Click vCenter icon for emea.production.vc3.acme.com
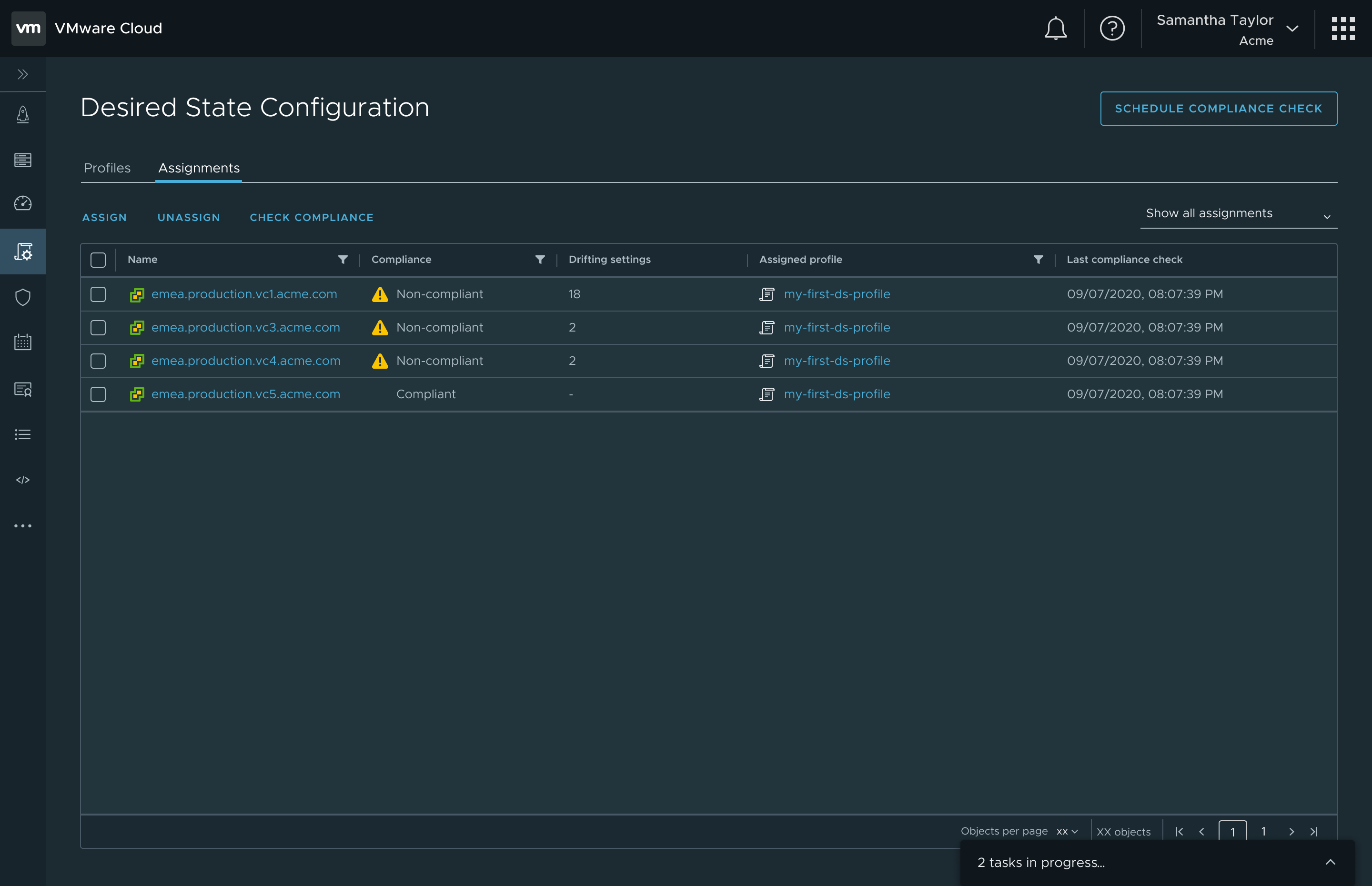Screen dimensions: 1372x886 pyautogui.click(x=137, y=328)
